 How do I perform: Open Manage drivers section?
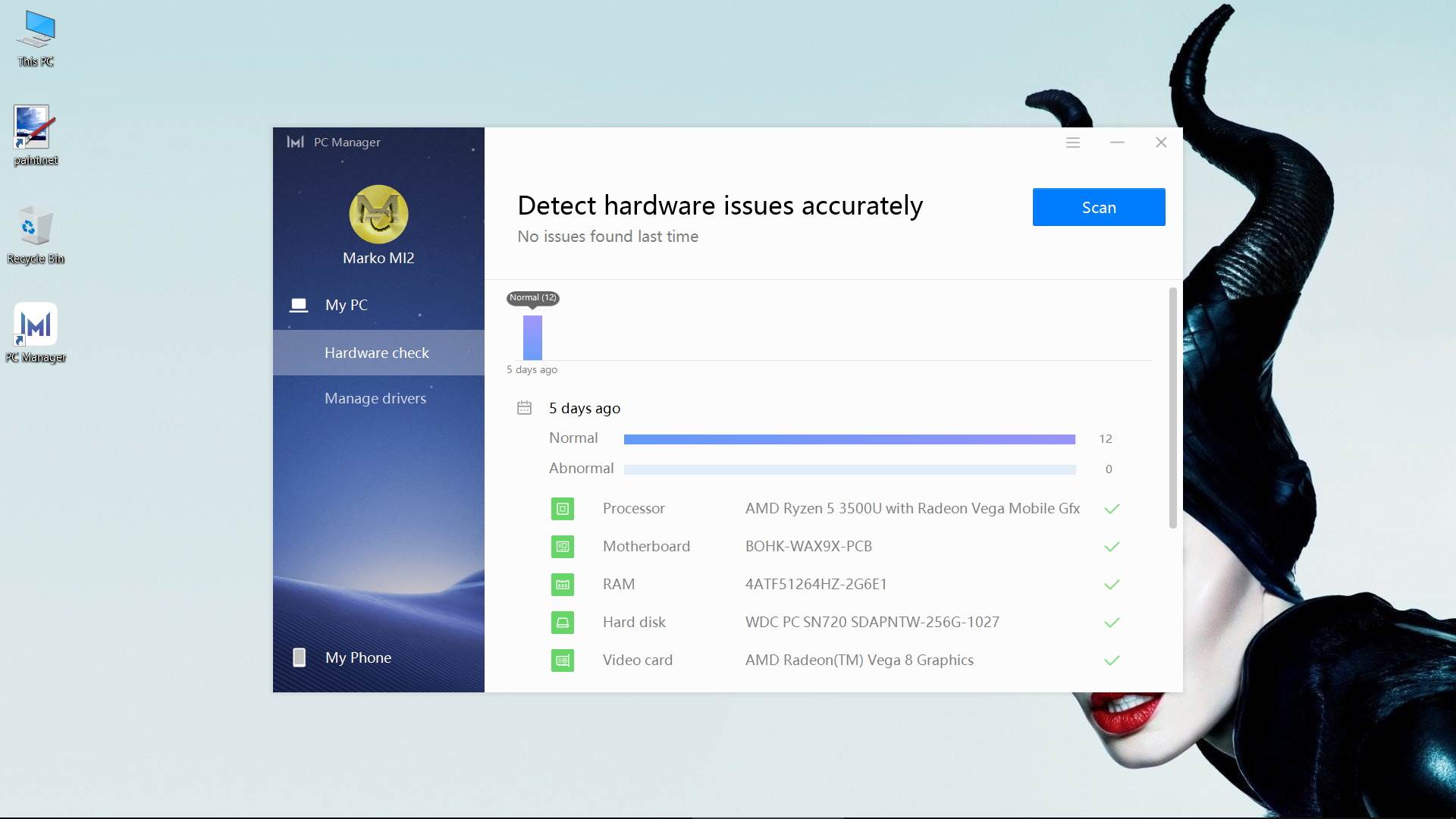click(x=375, y=398)
